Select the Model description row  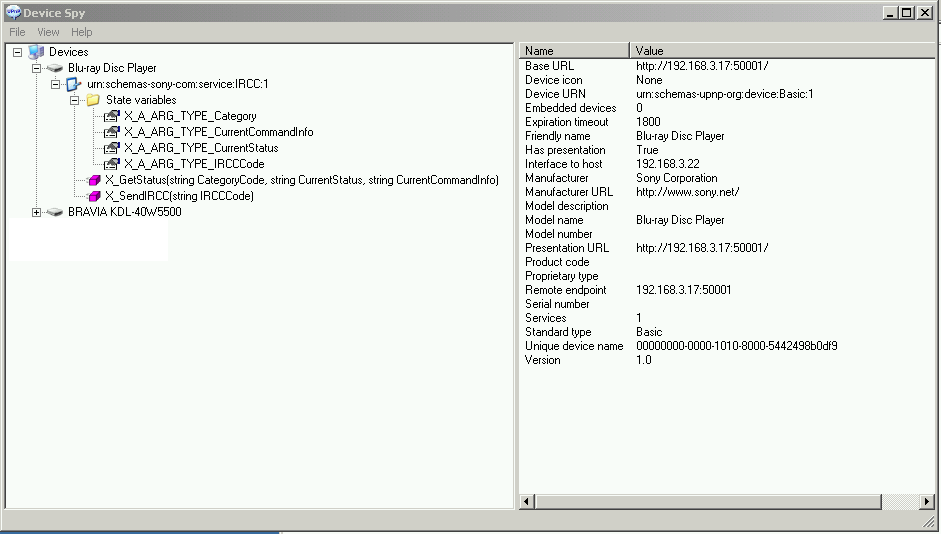tap(727, 206)
